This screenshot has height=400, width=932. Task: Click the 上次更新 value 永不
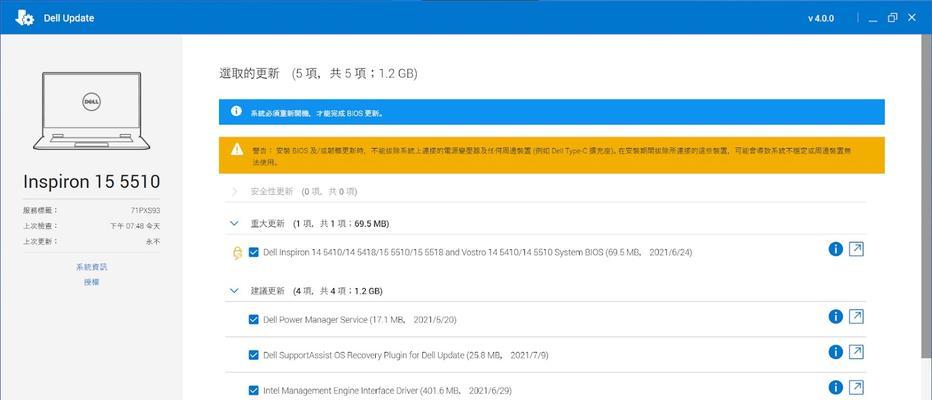tap(153, 242)
